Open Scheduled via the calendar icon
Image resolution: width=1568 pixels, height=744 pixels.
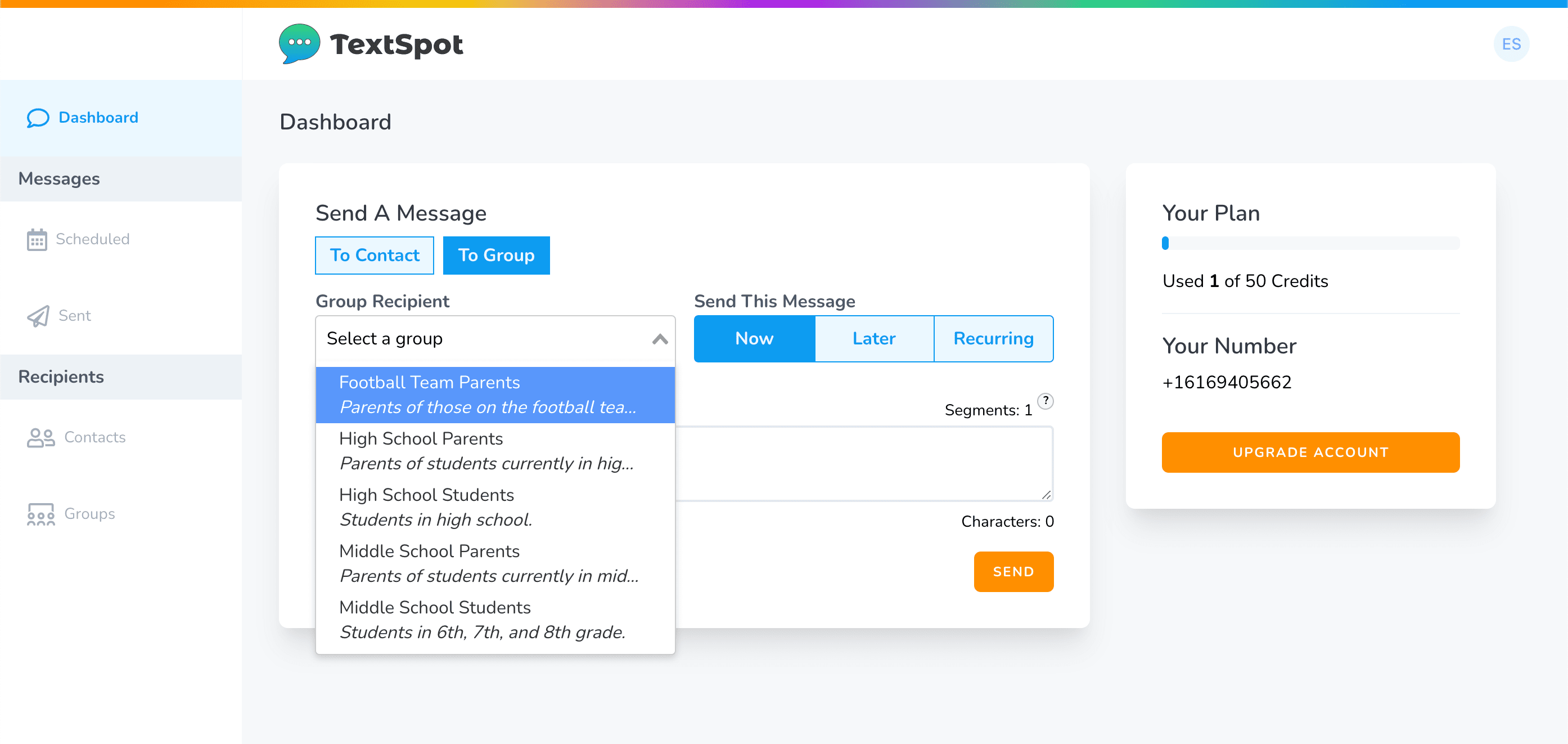tap(37, 240)
